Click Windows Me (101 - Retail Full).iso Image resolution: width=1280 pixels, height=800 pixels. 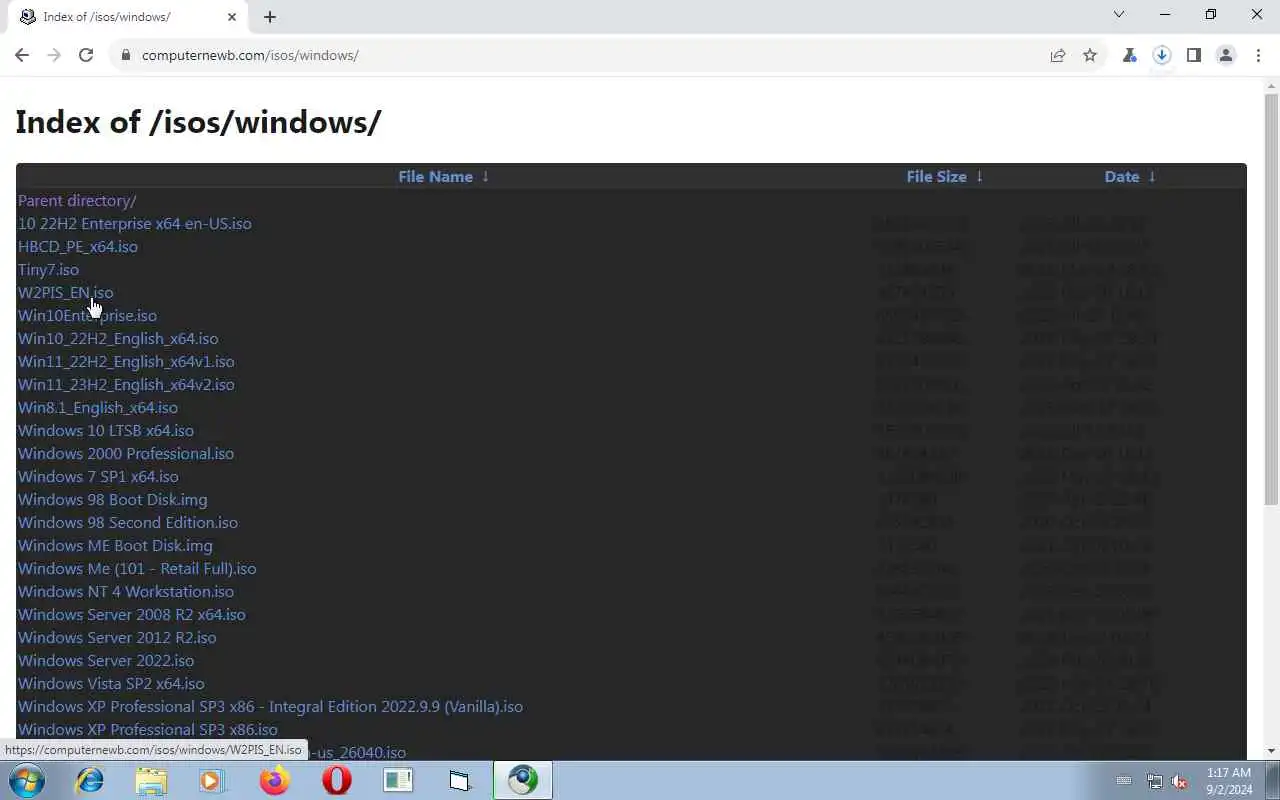(137, 568)
